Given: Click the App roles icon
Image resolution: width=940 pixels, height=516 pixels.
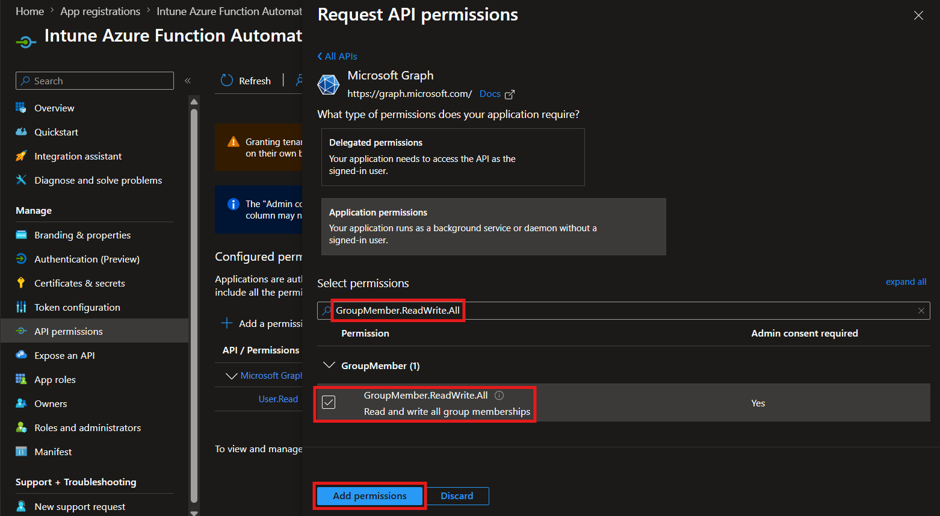Looking at the screenshot, I should coord(21,379).
